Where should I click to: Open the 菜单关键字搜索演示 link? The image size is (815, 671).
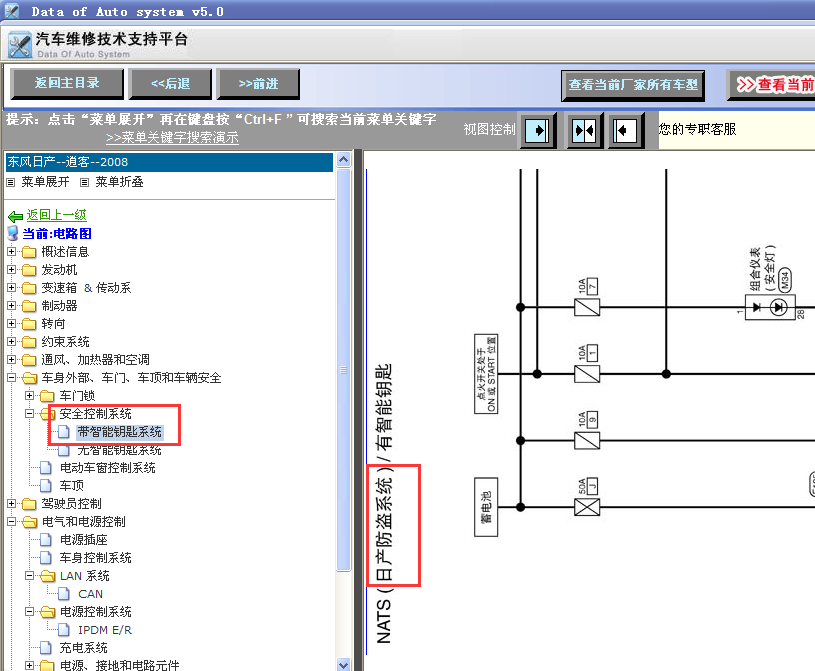[x=173, y=138]
